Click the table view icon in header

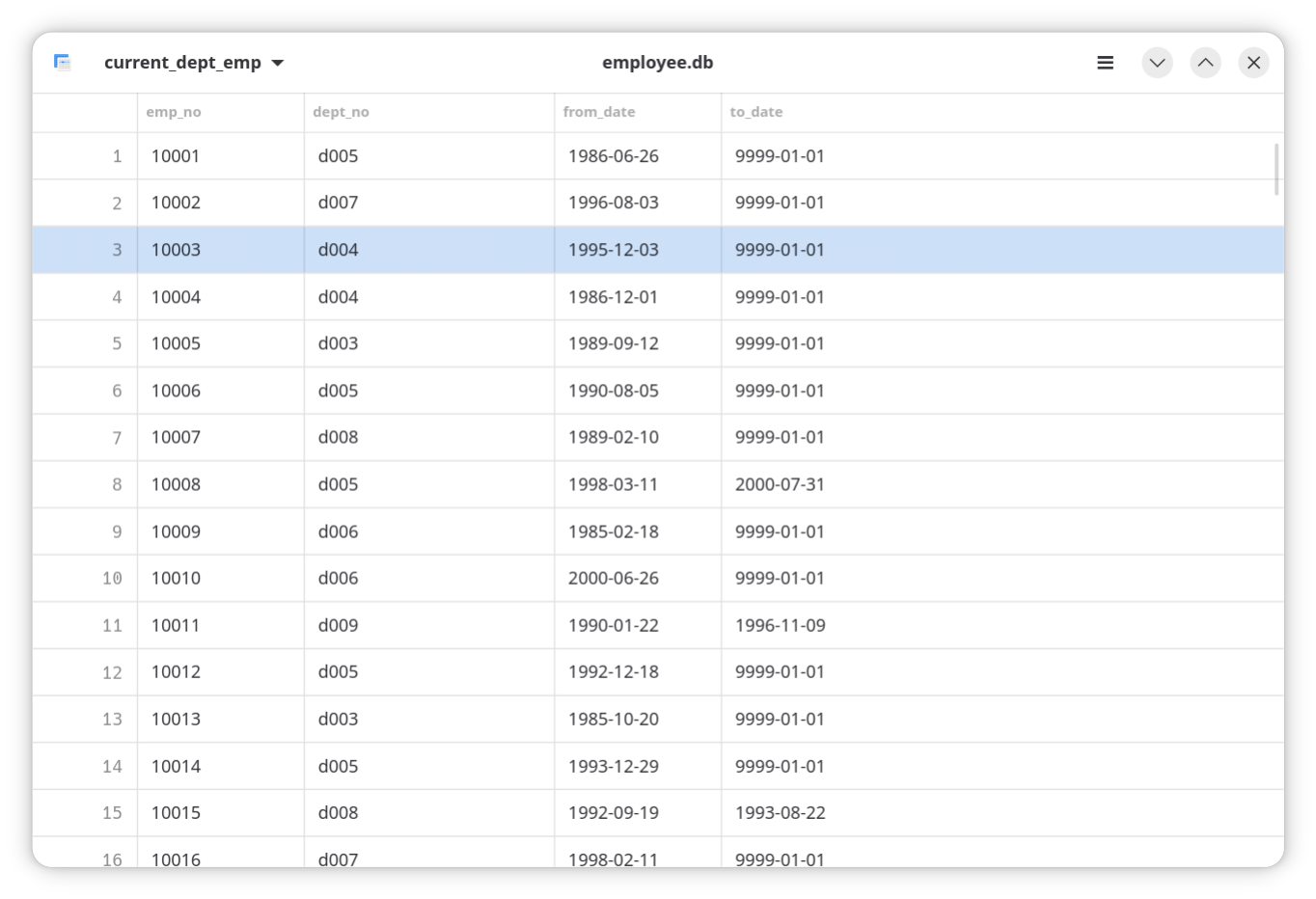[x=63, y=63]
